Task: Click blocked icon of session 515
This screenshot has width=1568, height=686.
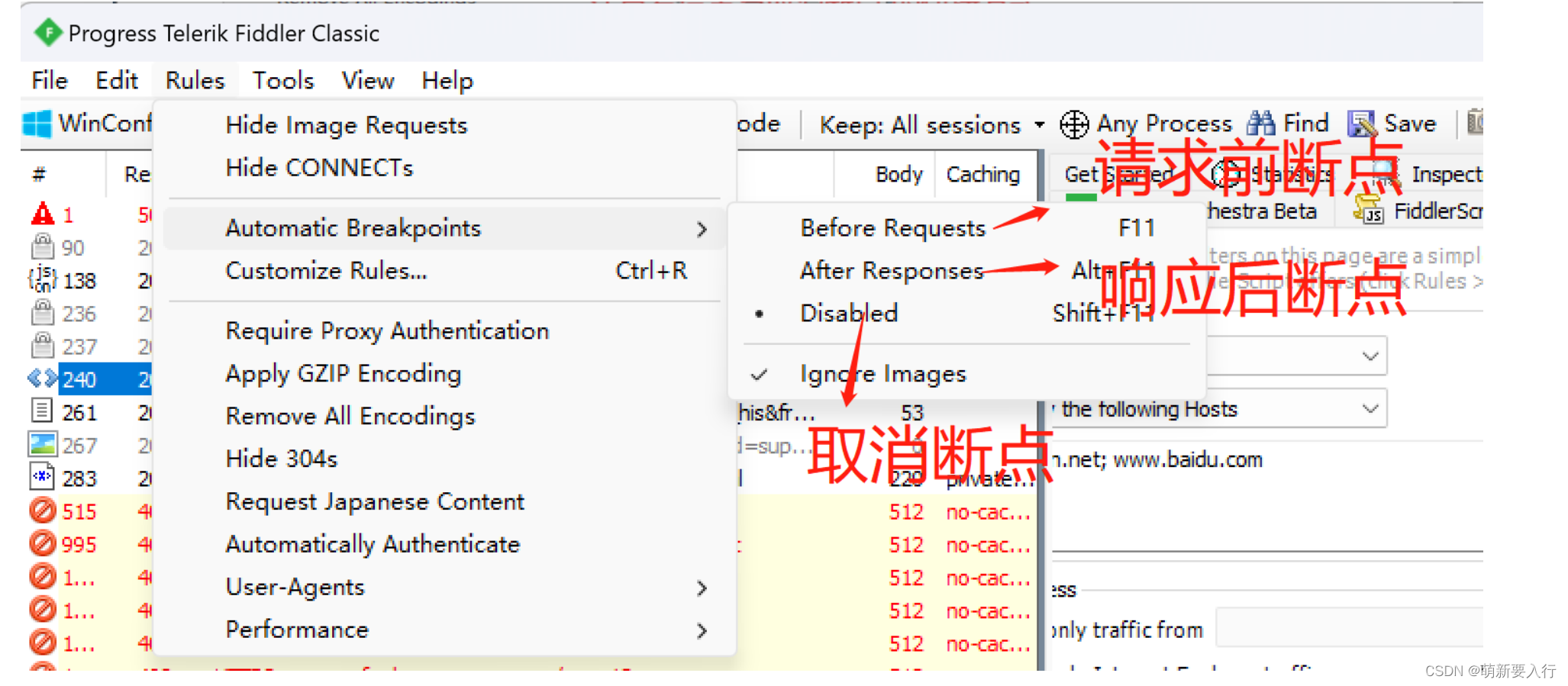Action: (43, 510)
